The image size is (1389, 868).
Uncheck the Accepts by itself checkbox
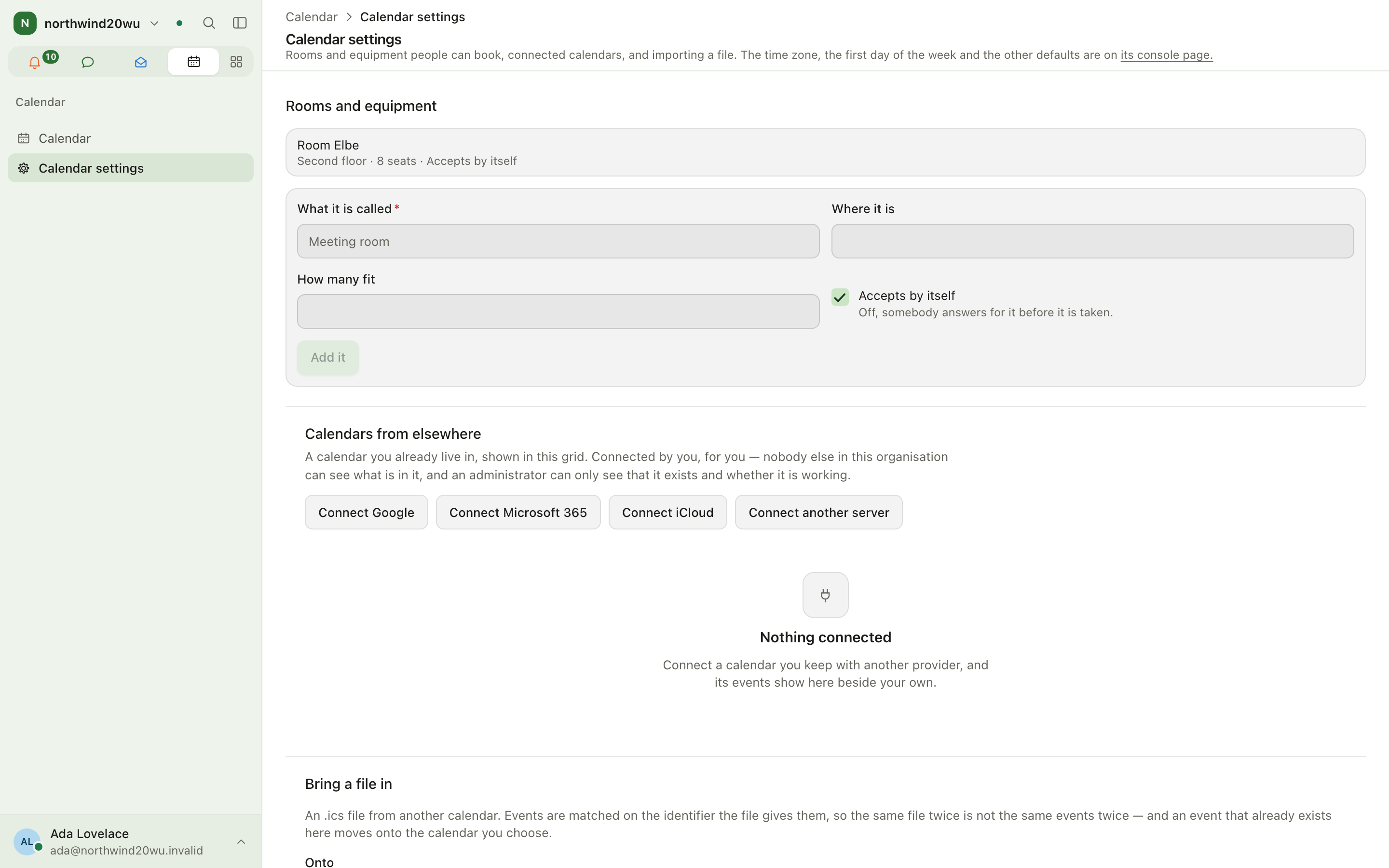pyautogui.click(x=840, y=297)
